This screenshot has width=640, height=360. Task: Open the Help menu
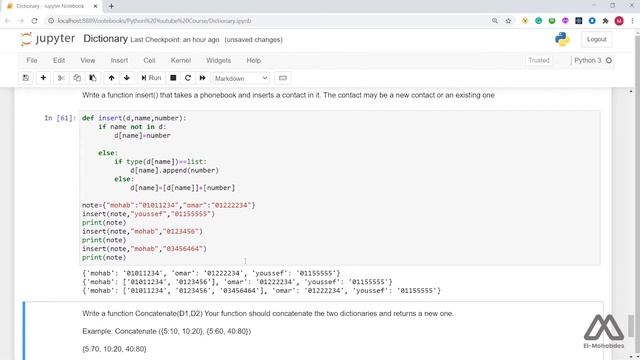pyautogui.click(x=253, y=60)
